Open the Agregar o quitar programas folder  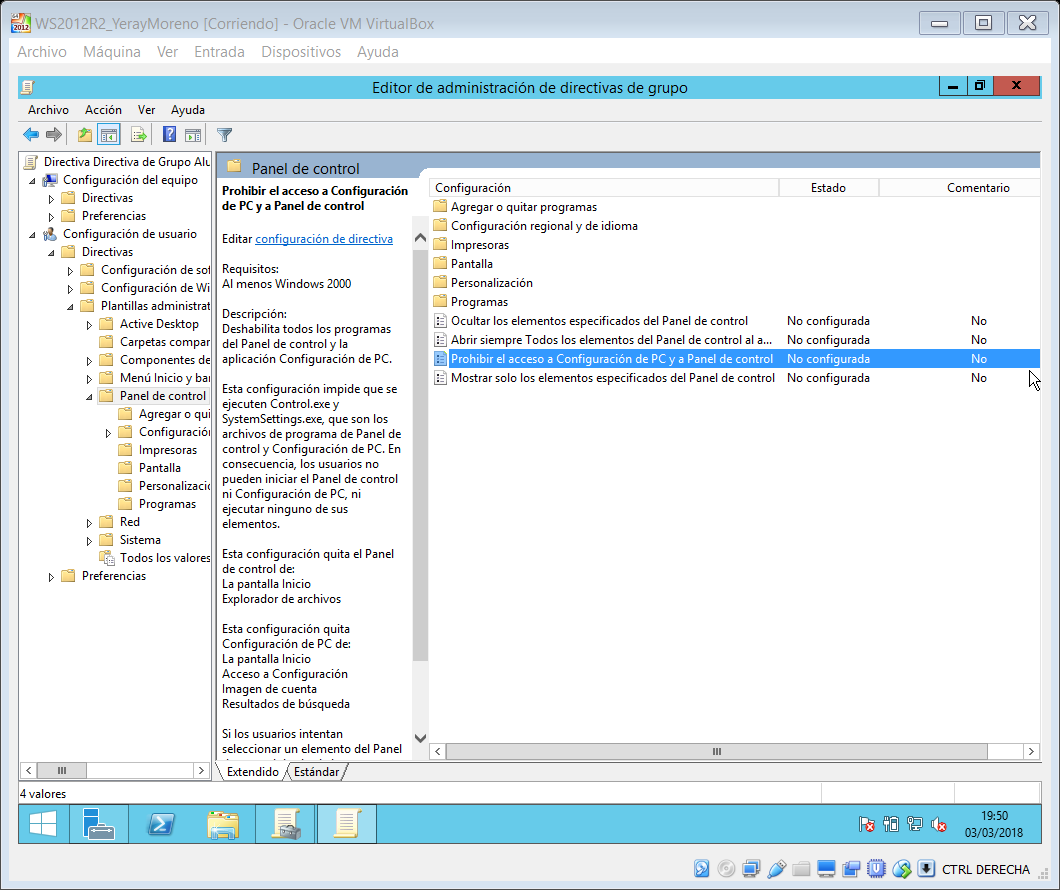click(x=524, y=207)
